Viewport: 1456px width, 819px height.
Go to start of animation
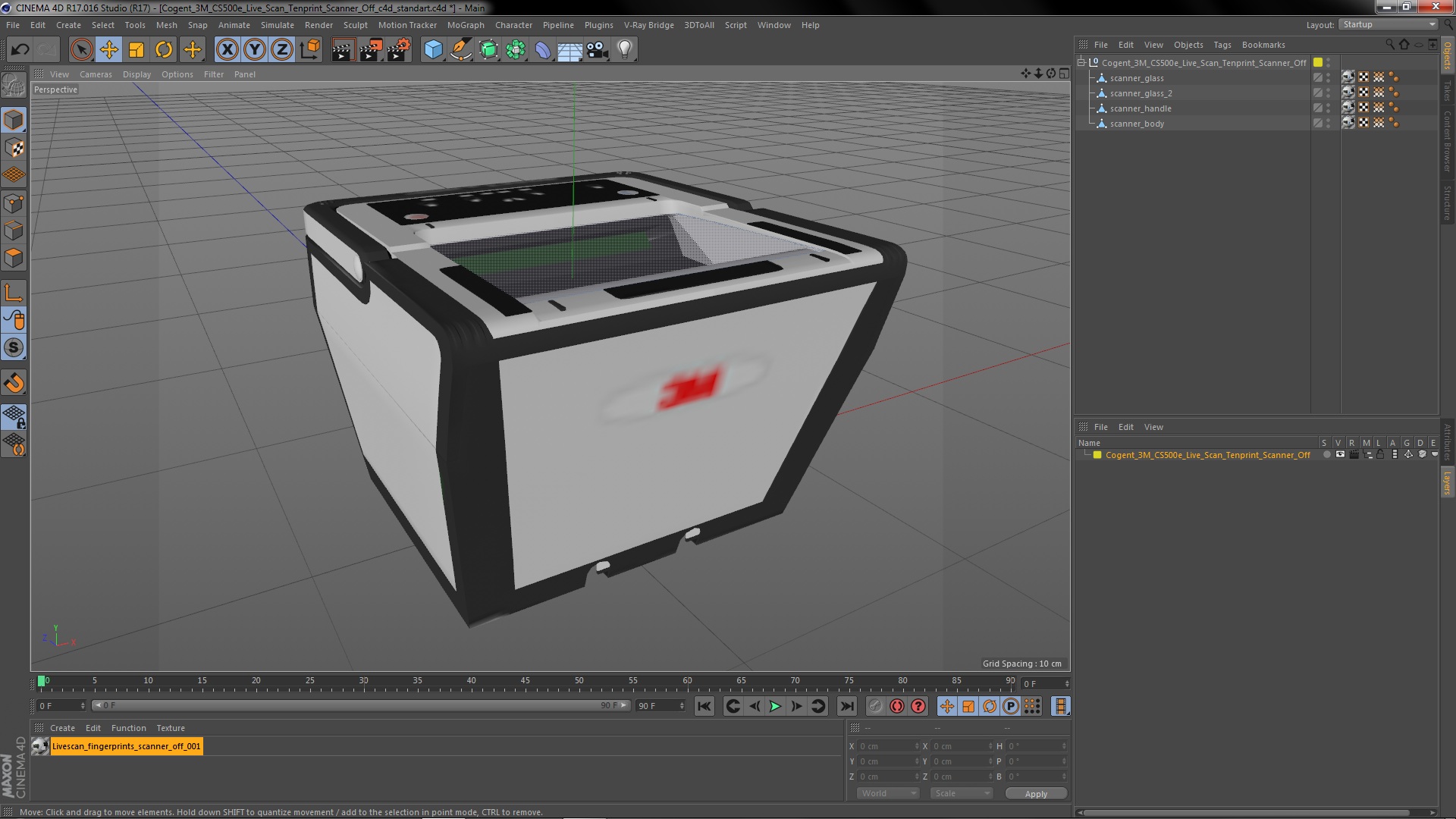[x=704, y=706]
